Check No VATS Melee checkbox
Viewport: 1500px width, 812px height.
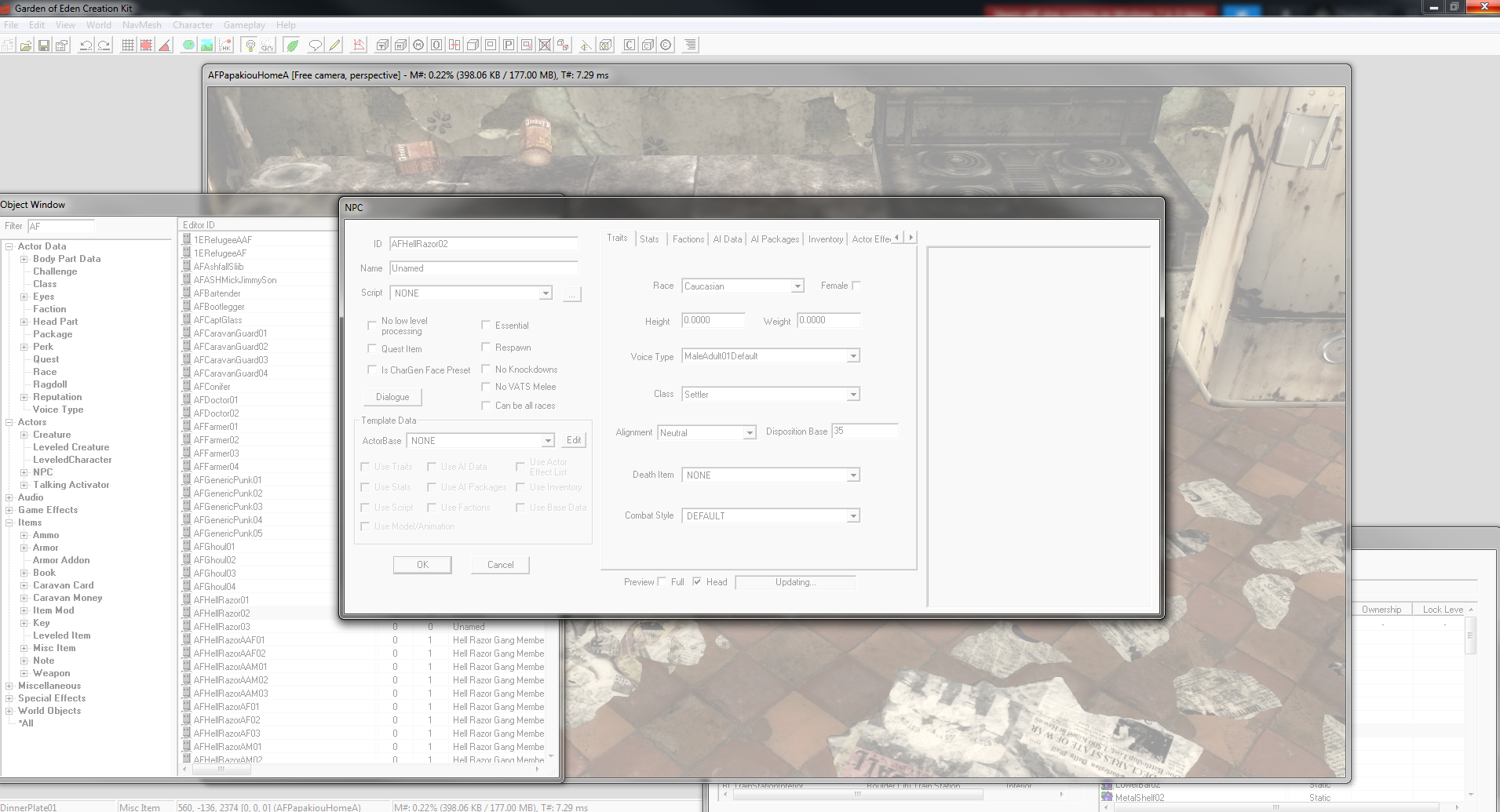click(x=486, y=386)
